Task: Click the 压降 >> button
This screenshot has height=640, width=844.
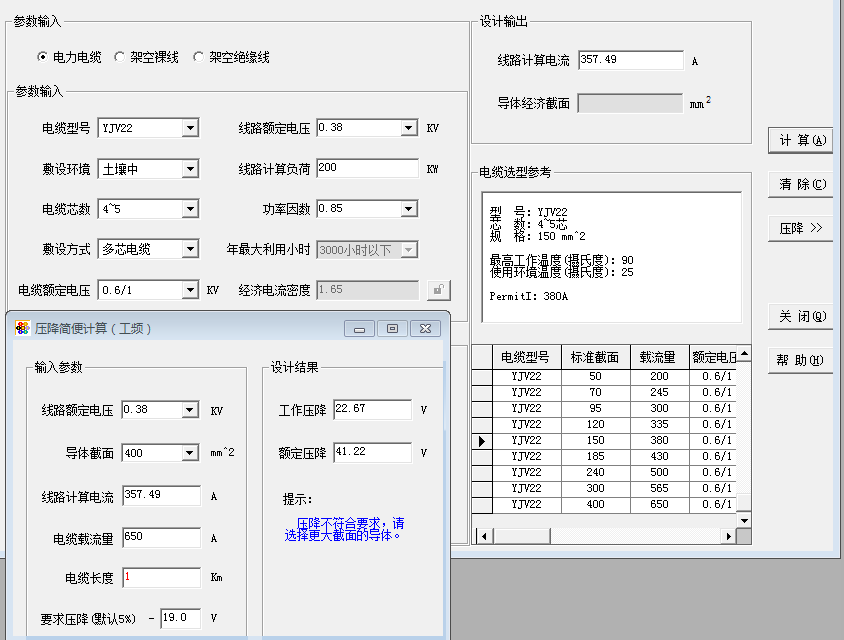Action: tap(800, 228)
